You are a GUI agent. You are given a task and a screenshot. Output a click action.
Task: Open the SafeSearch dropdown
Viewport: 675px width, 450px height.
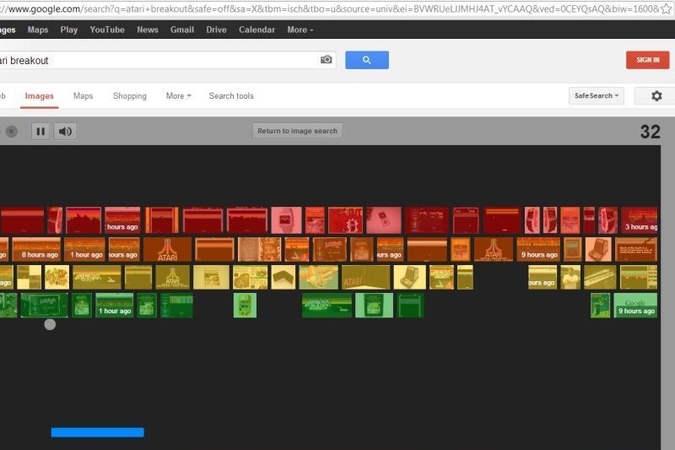(x=596, y=96)
